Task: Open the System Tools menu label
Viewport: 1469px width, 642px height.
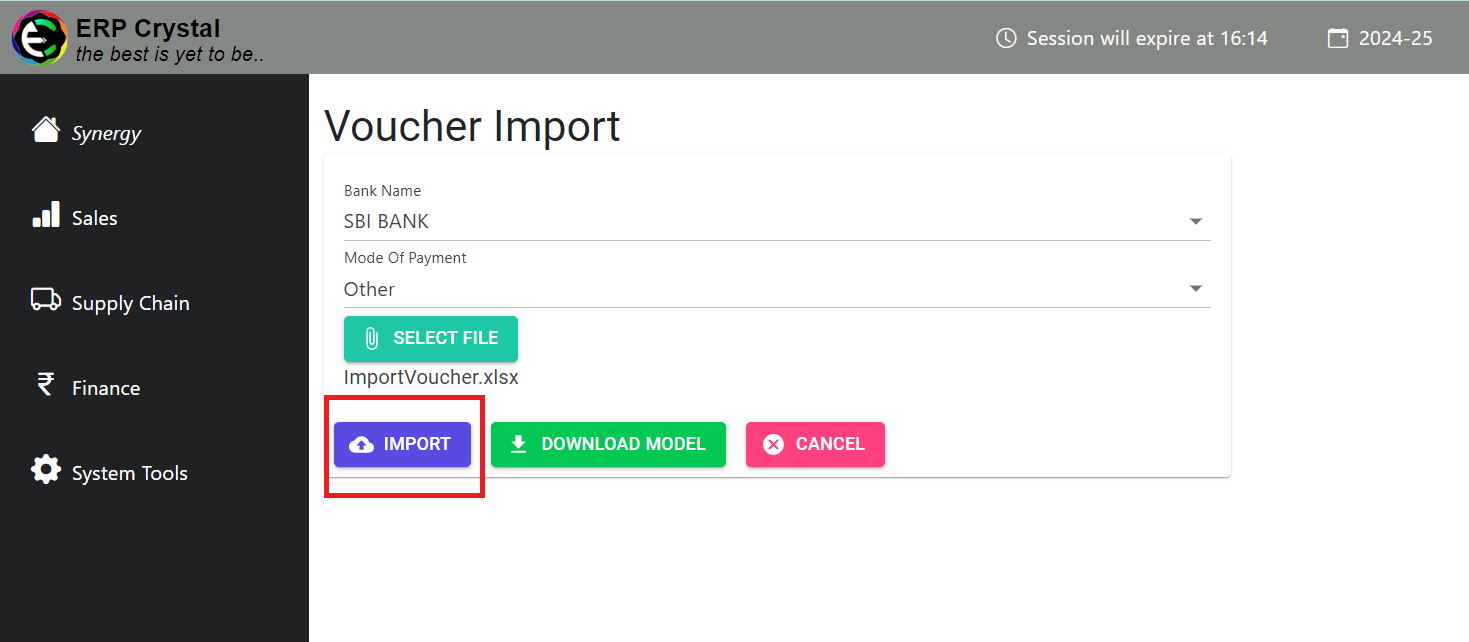Action: (x=130, y=474)
